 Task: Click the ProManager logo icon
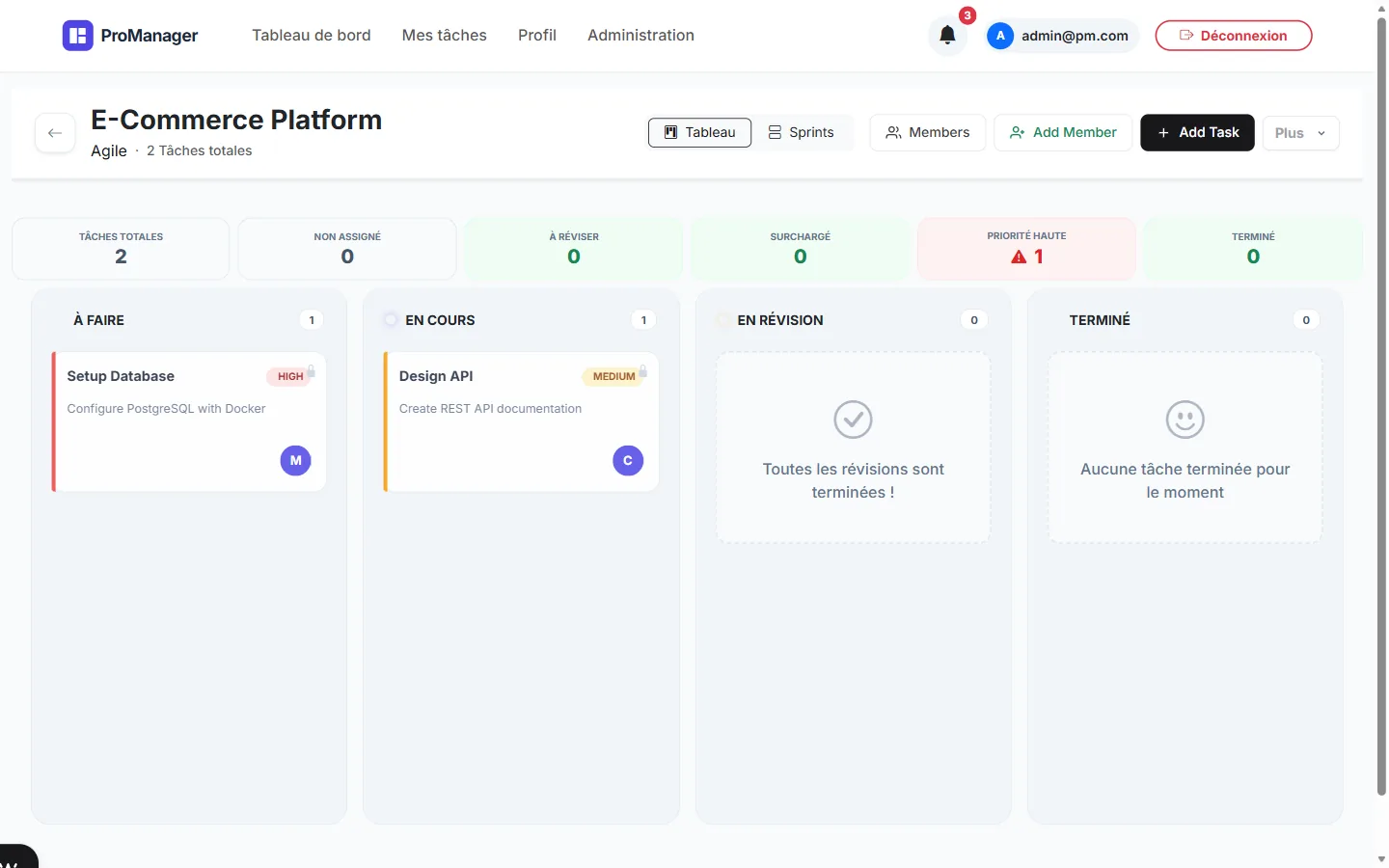78,36
